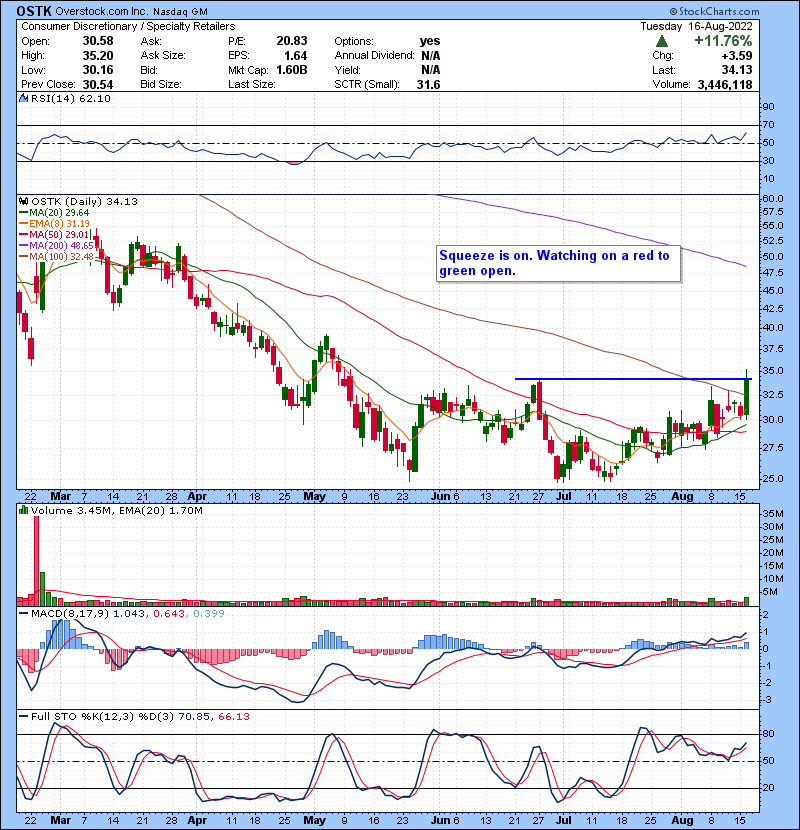Image resolution: width=800 pixels, height=830 pixels.
Task: Click the OSTK (Daily) candlestick icon
Action: 23,201
